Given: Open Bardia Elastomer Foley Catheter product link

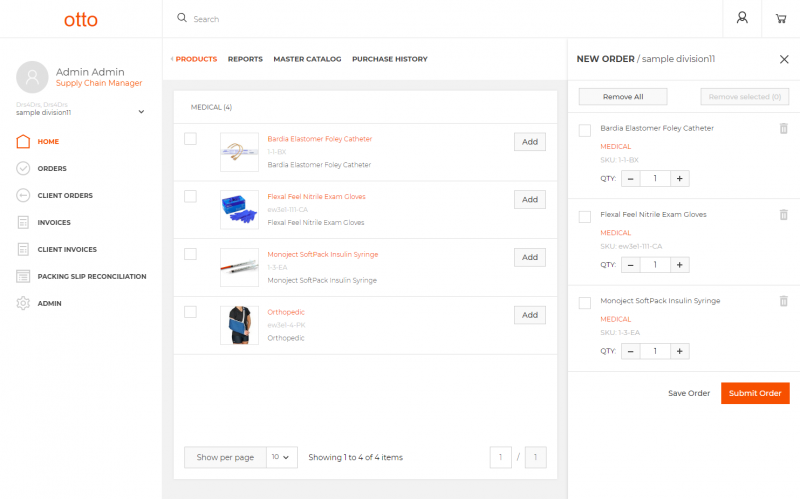Looking at the screenshot, I should 320,139.
